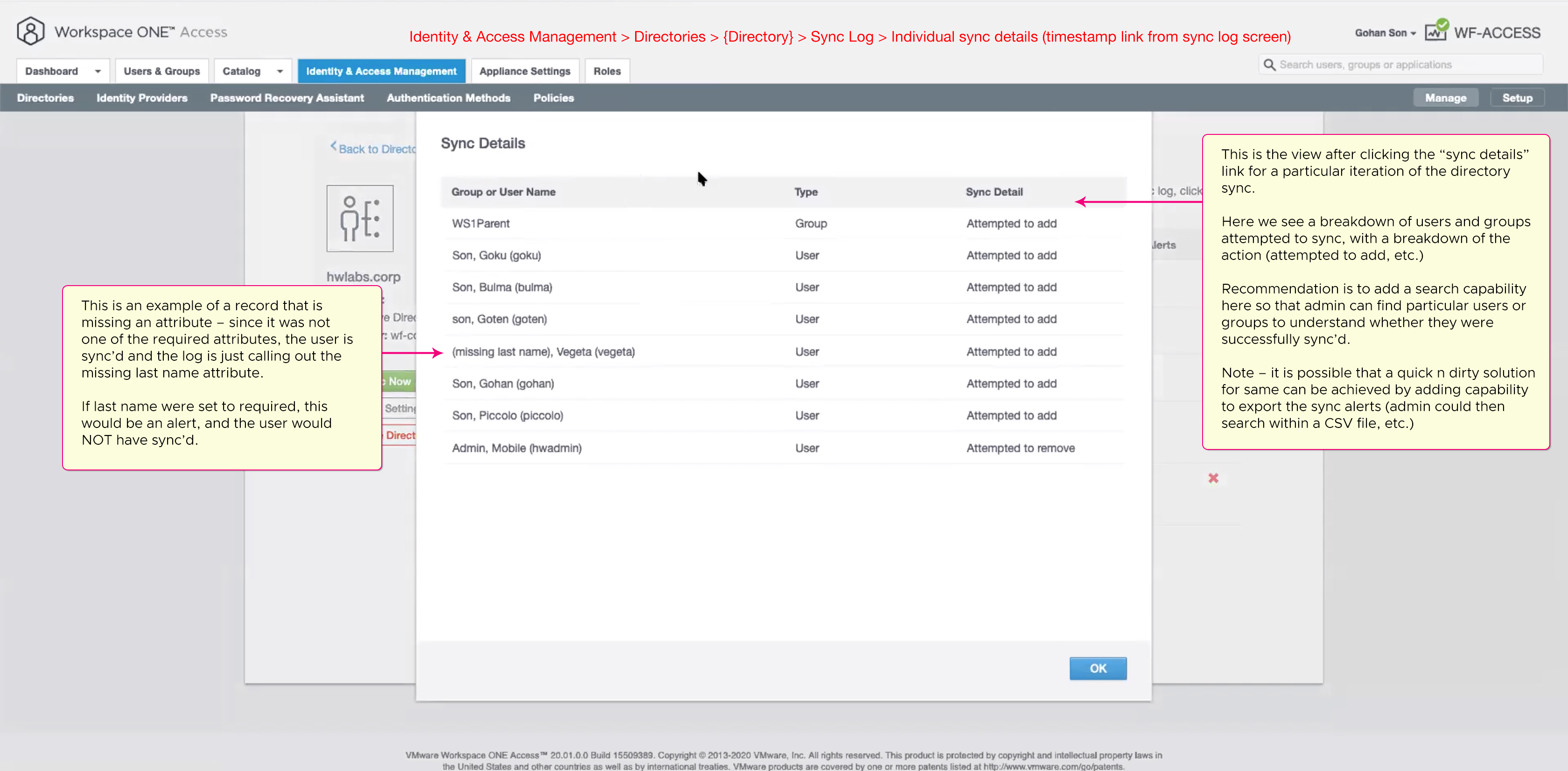Click the red X delete icon
1568x771 pixels.
[x=1213, y=478]
